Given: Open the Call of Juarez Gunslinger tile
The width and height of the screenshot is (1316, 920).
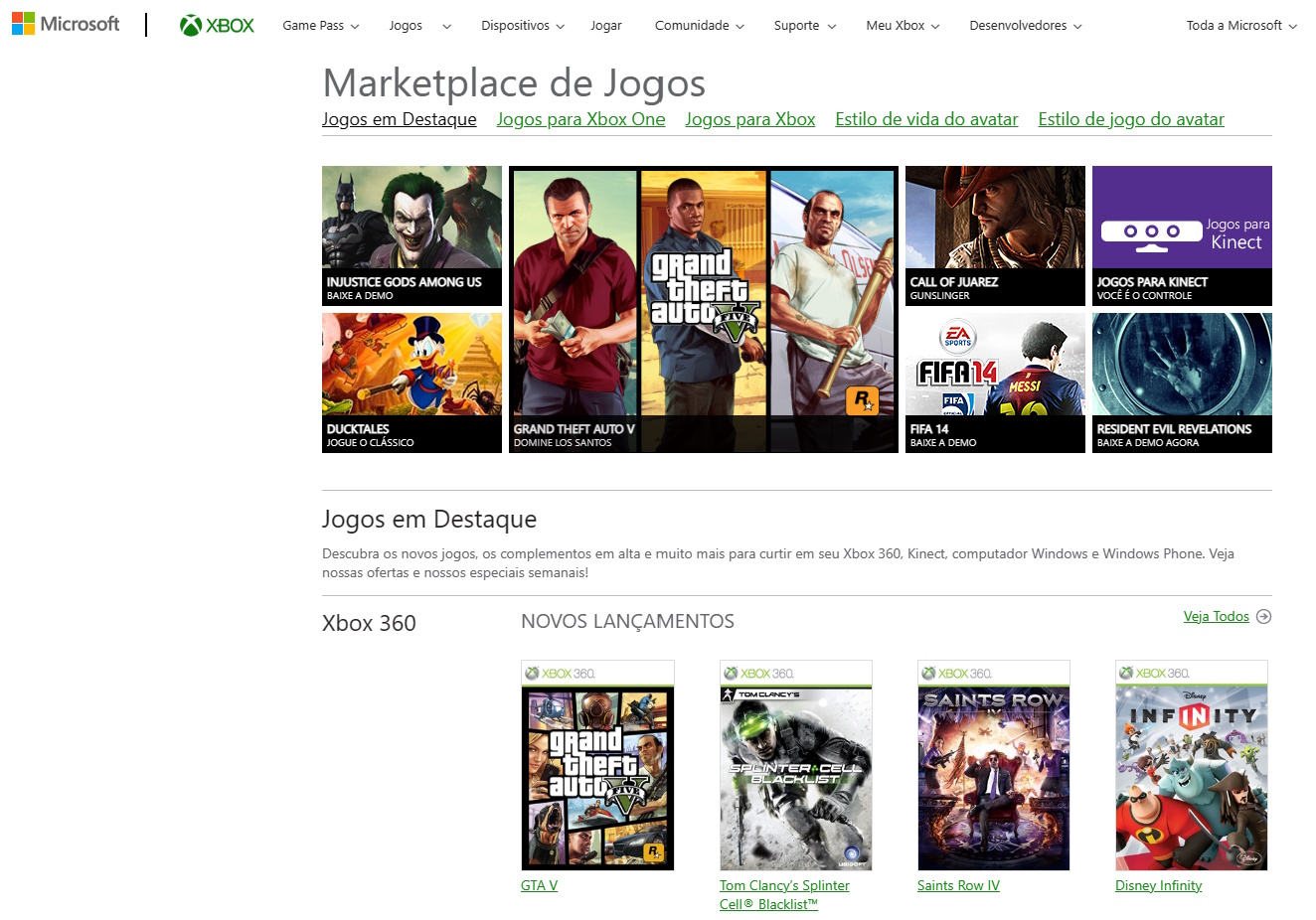Looking at the screenshot, I should point(995,235).
